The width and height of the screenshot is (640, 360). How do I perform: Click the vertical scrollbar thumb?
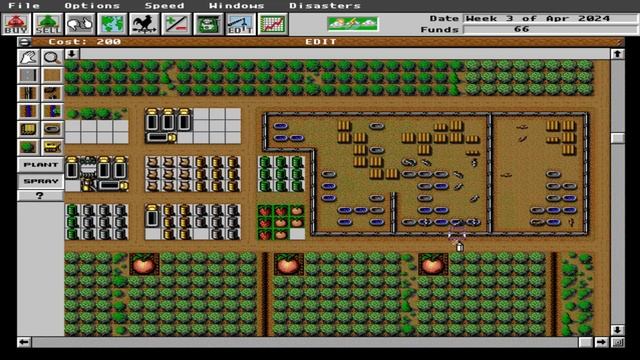click(617, 138)
